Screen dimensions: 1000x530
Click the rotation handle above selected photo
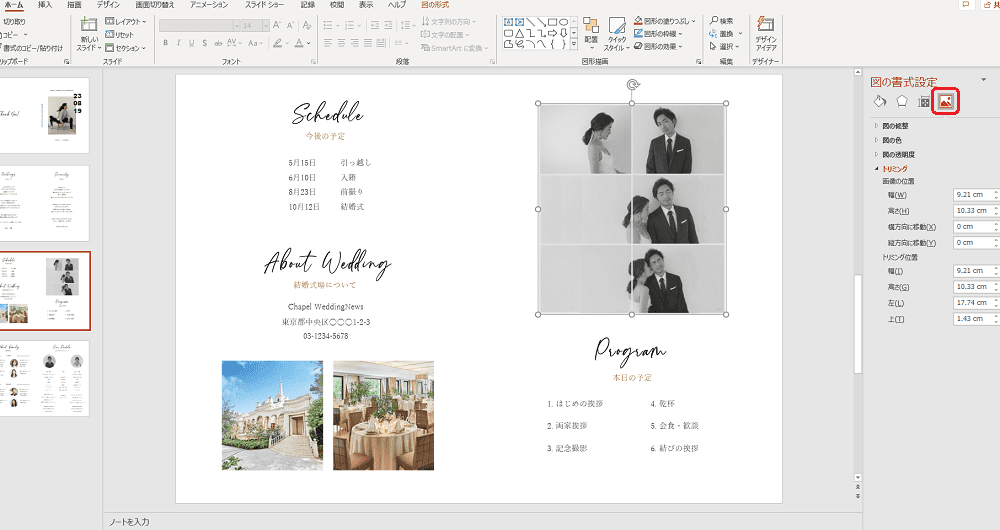pyautogui.click(x=632, y=85)
